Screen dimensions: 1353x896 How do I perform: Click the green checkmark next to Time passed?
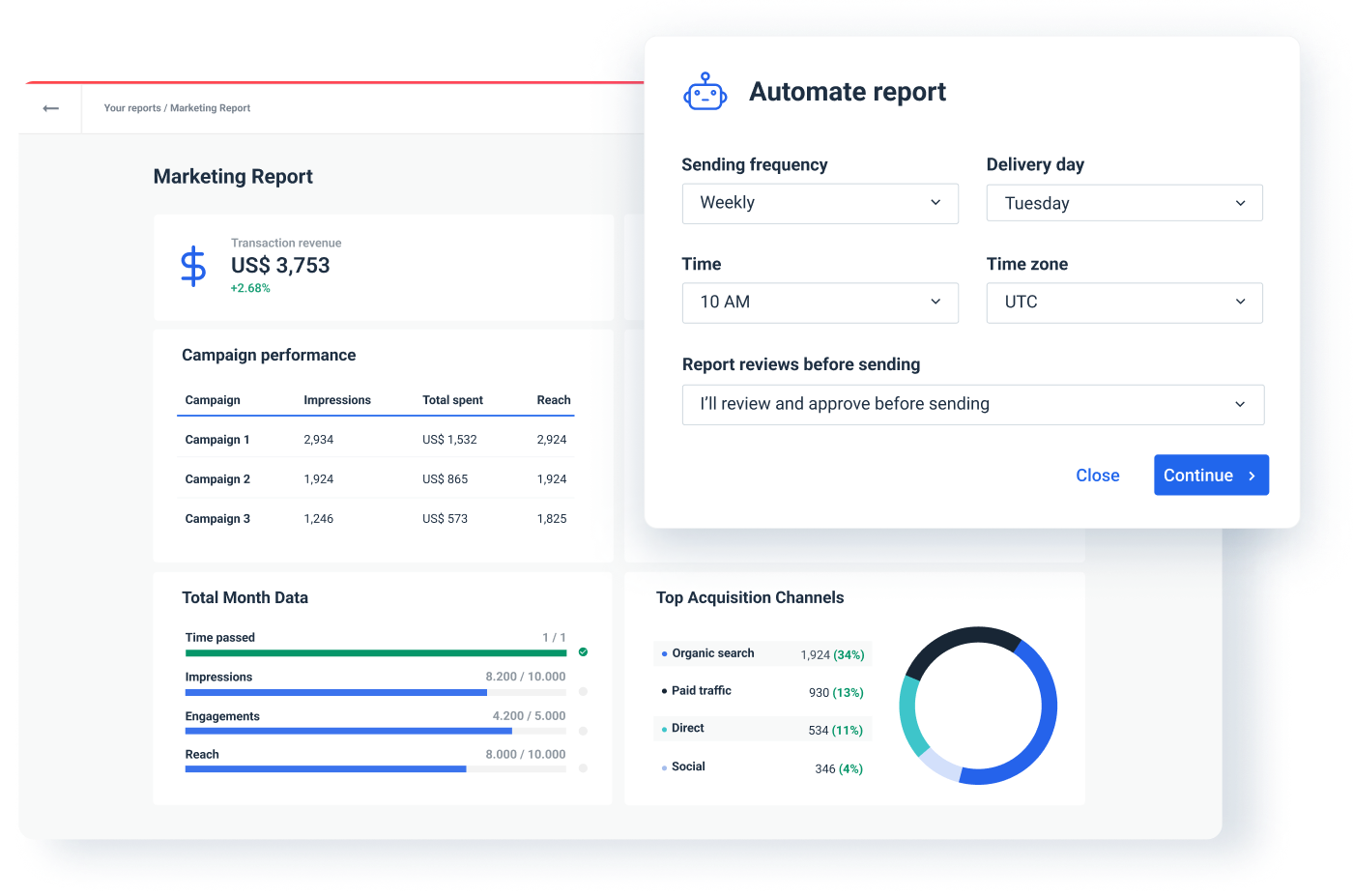point(582,652)
